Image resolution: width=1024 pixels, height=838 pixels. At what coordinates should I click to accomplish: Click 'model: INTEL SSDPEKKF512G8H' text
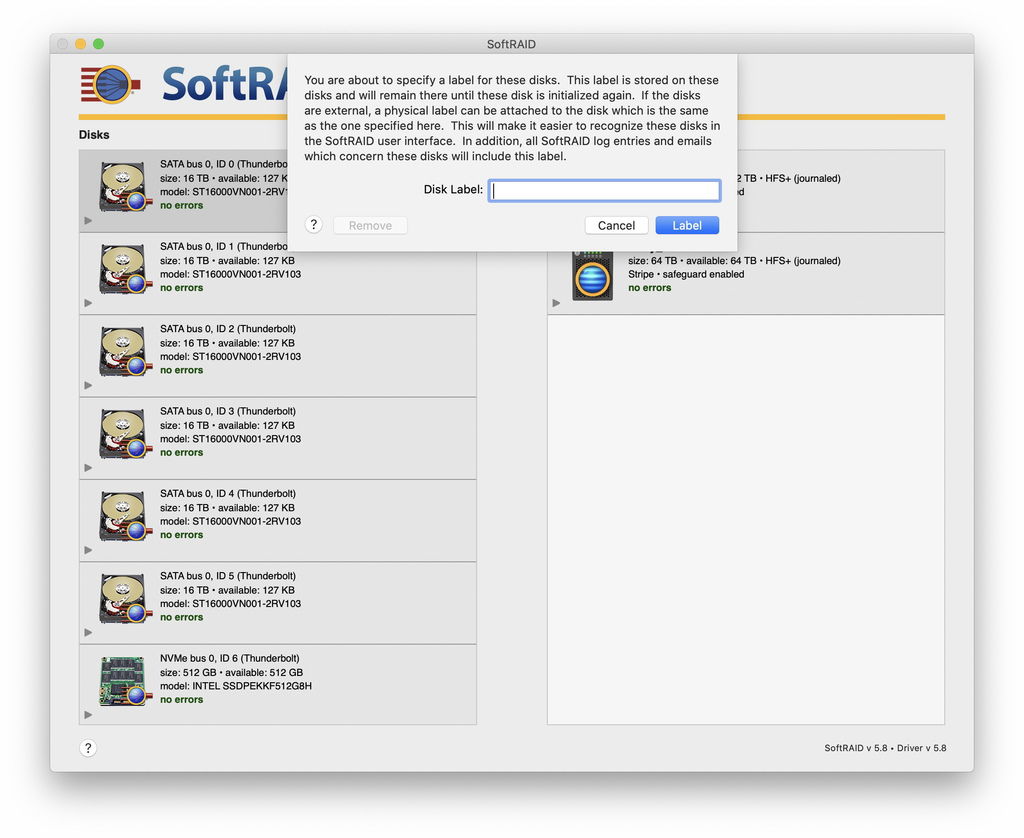pos(236,686)
